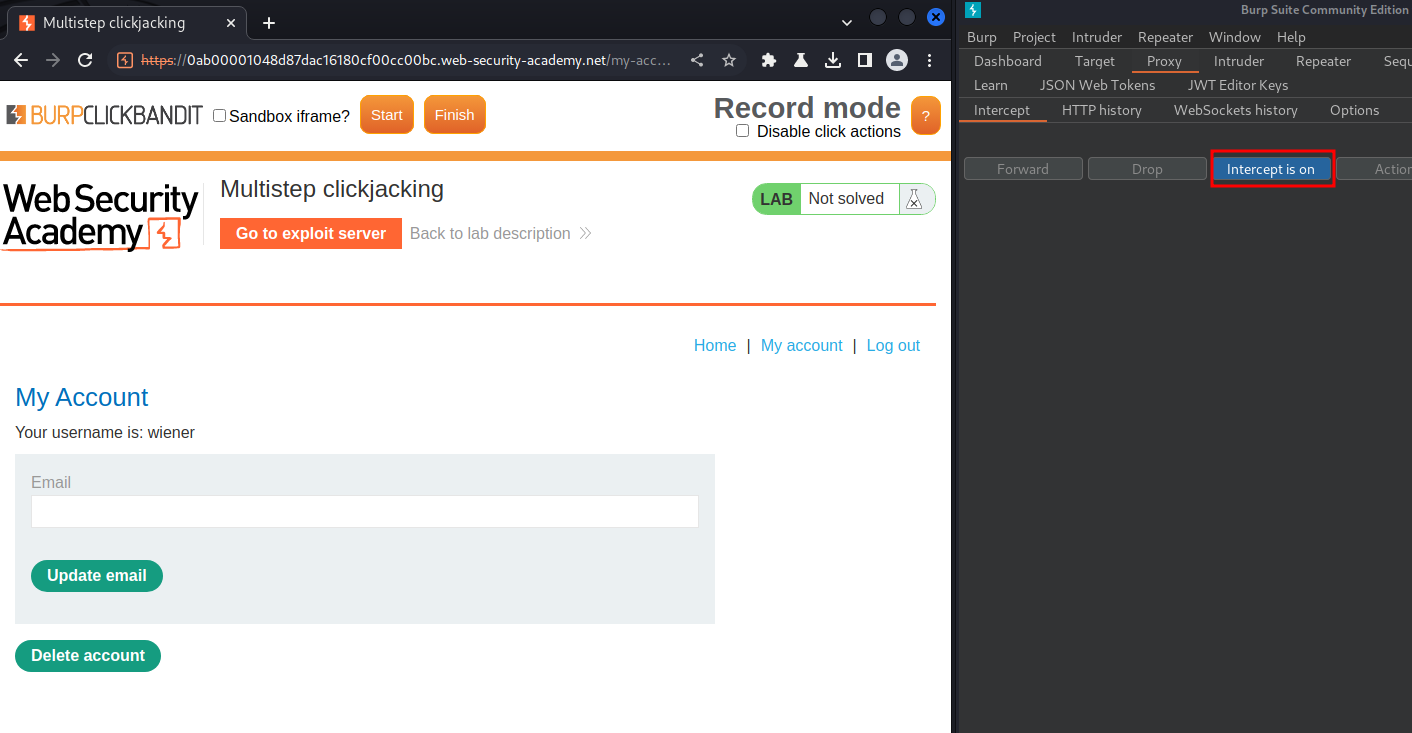Click the 'My Account' heading text
Viewport: 1412px width, 733px height.
pyautogui.click(x=82, y=397)
